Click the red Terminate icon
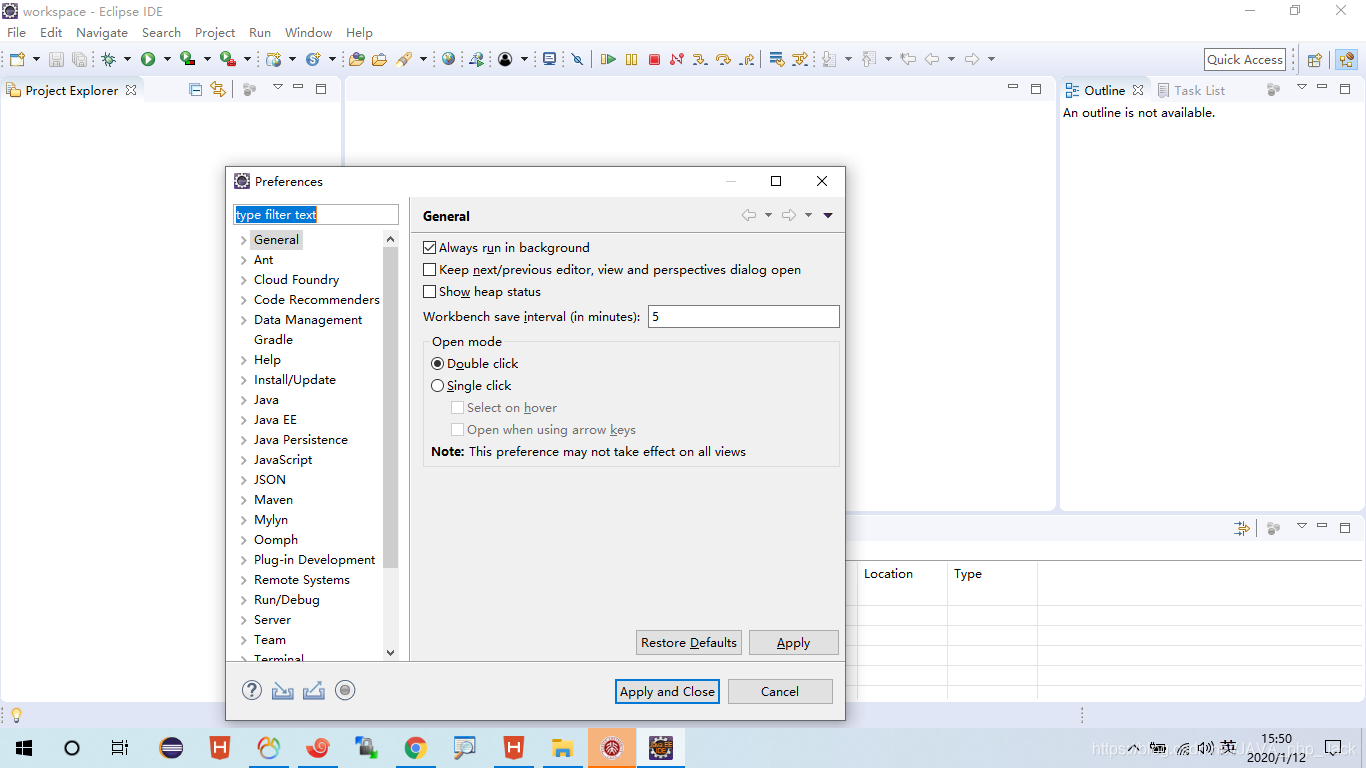Screen dimensions: 1366x768 coord(654,59)
